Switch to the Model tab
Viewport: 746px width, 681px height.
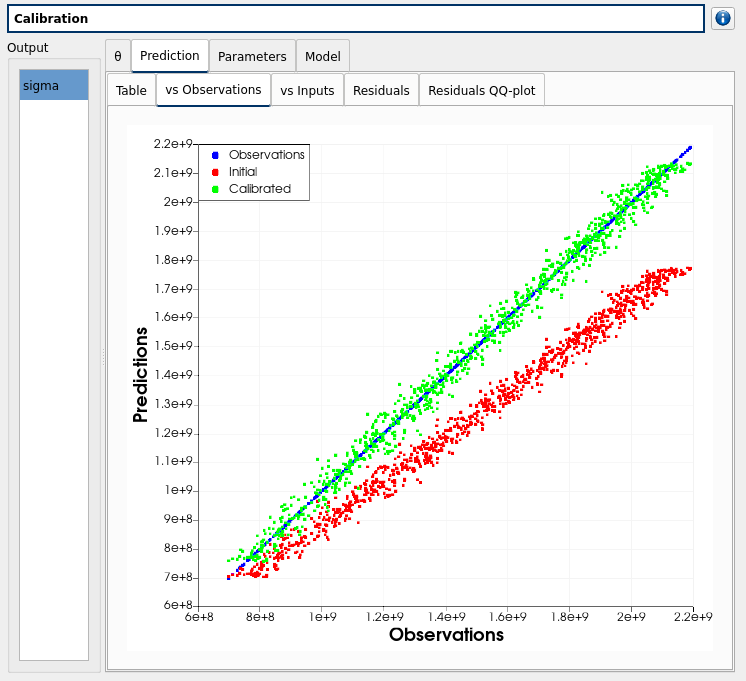click(x=322, y=57)
